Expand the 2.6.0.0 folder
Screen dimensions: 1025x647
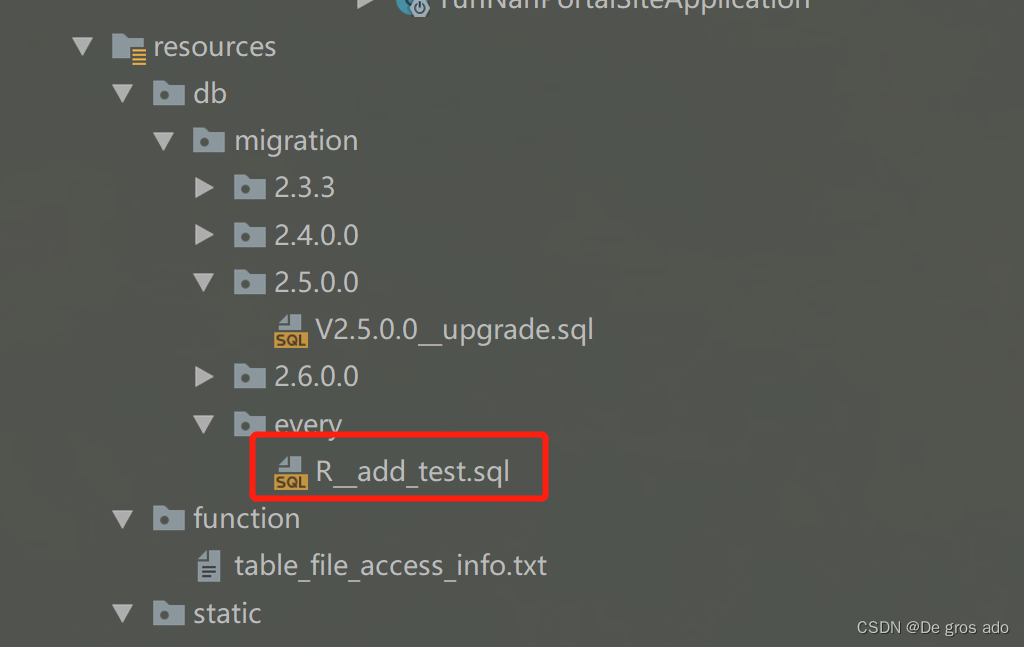[204, 376]
